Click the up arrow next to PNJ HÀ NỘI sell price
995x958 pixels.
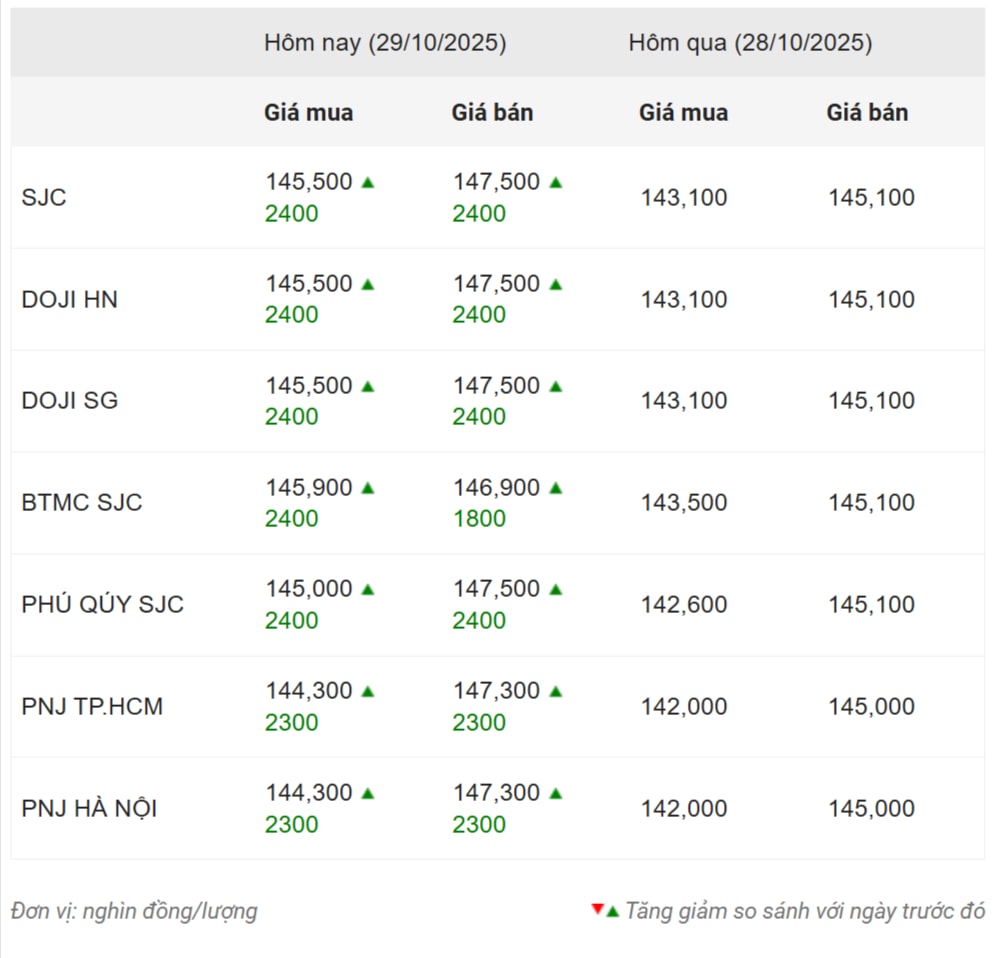(x=556, y=791)
